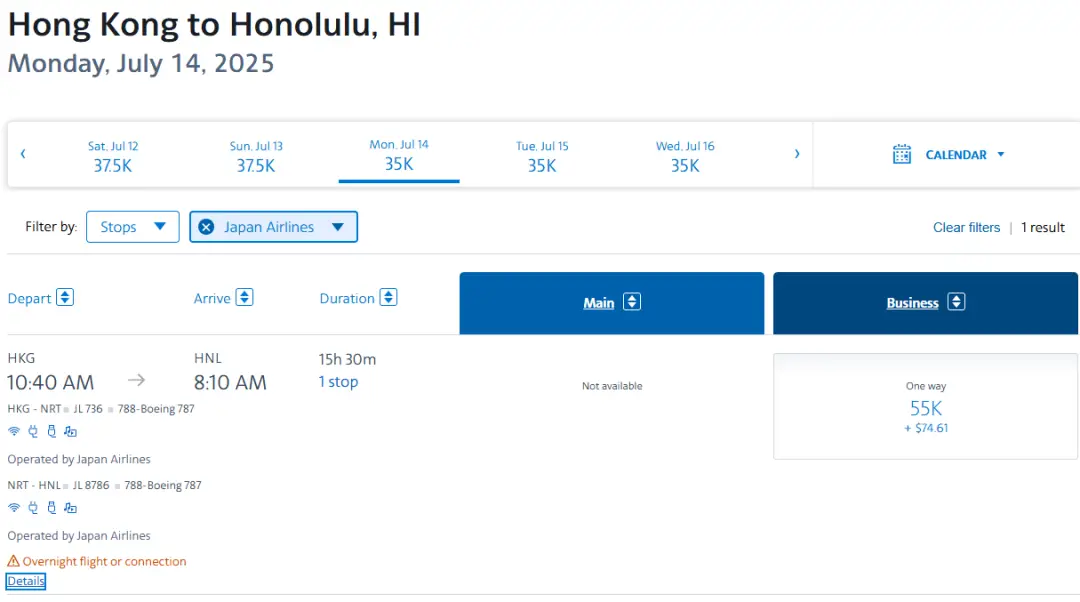Click the entertainment icon for HKG-NRT segment
The height and width of the screenshot is (602, 1080).
(70, 432)
